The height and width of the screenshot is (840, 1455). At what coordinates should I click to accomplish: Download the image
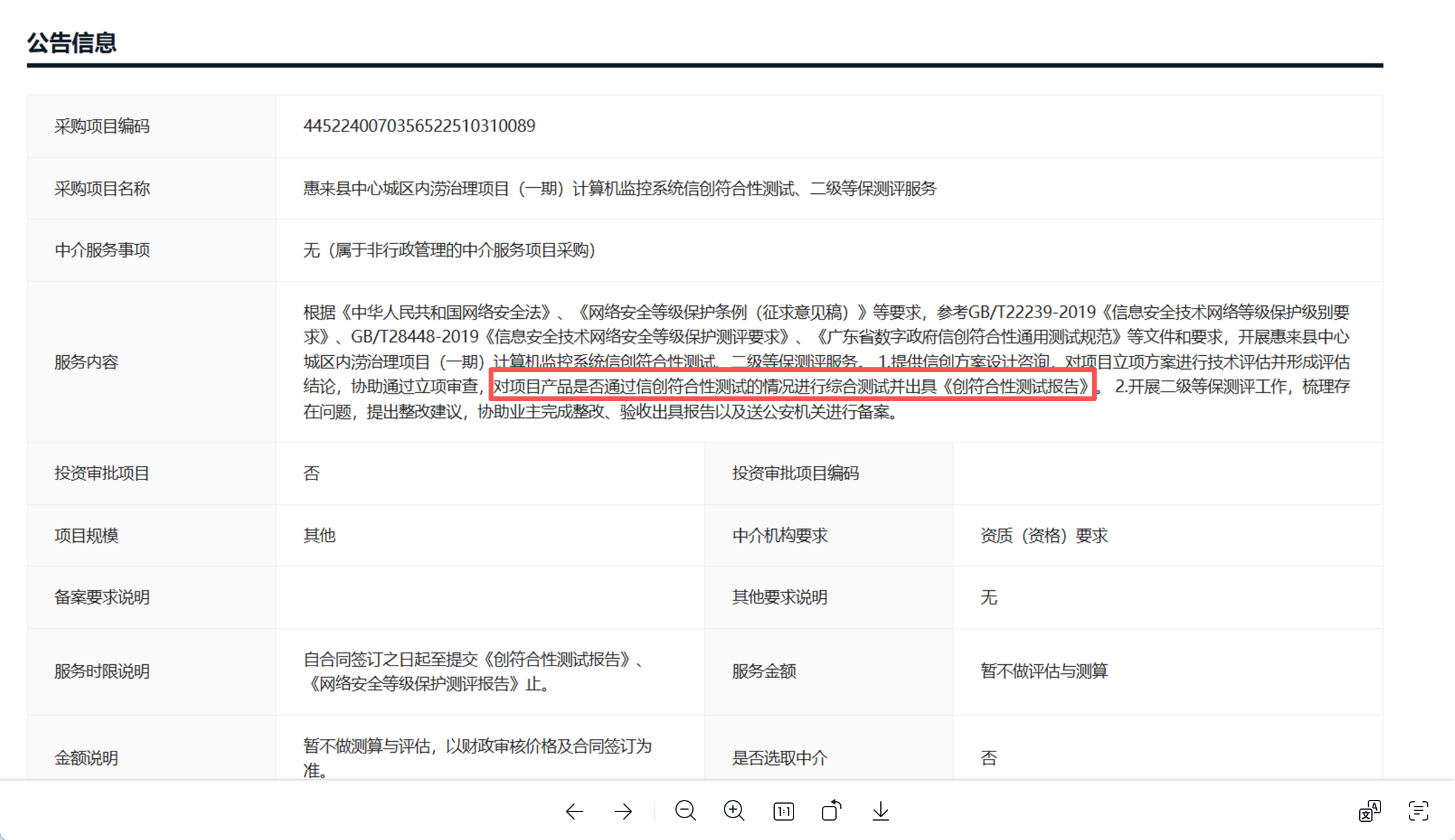coord(880,811)
